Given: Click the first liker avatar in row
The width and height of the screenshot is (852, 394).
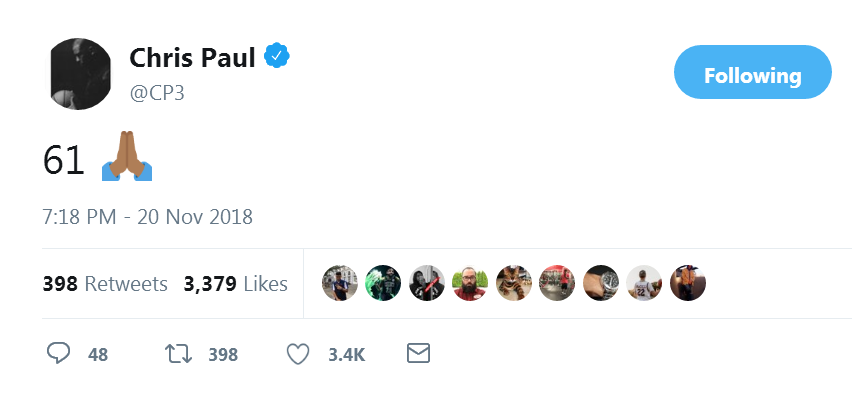Looking at the screenshot, I should pyautogui.click(x=340, y=283).
